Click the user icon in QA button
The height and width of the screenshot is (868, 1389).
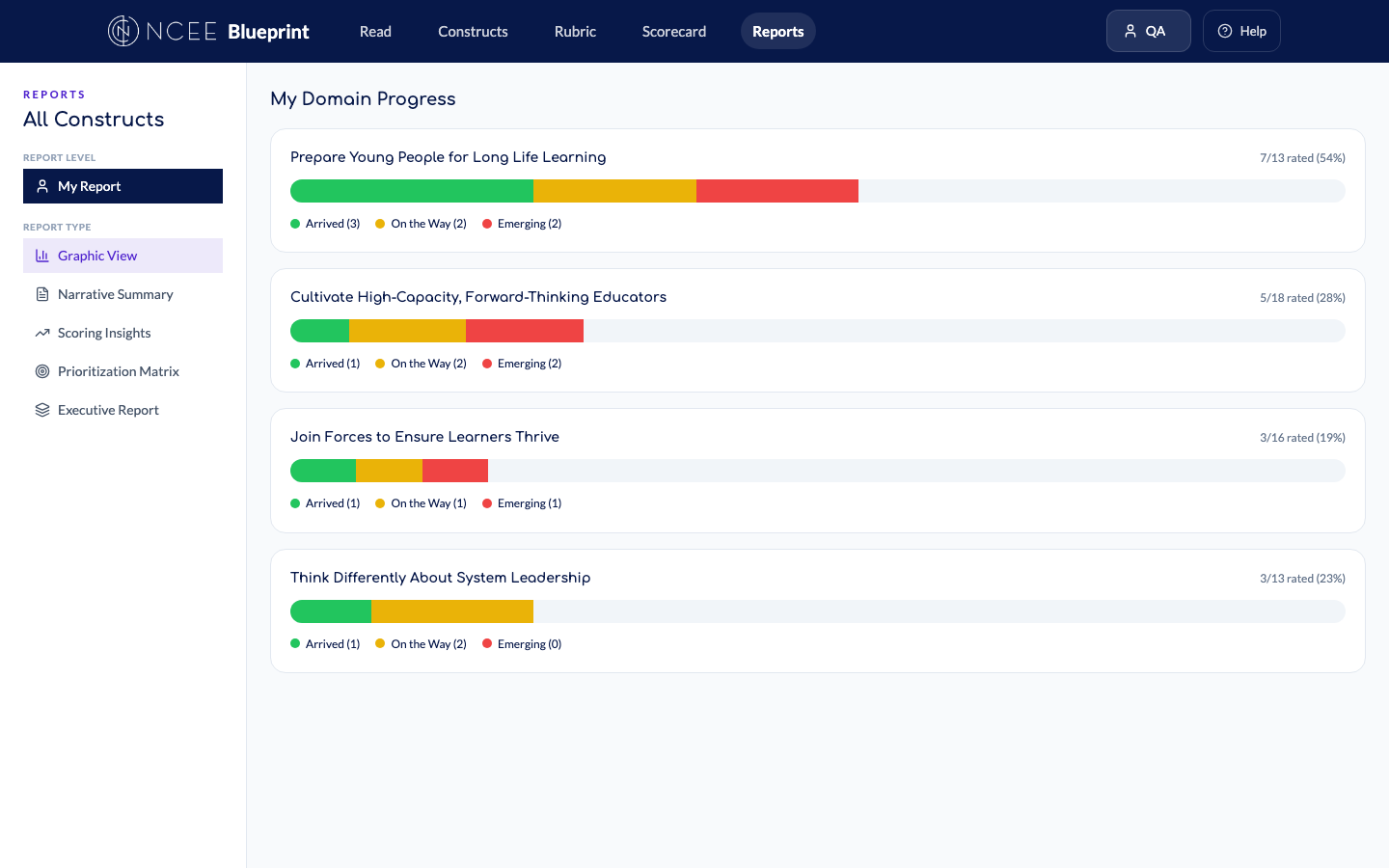click(x=1130, y=31)
